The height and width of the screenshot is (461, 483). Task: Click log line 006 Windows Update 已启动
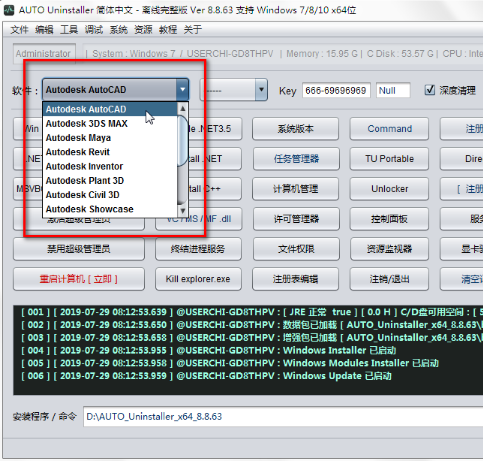[x=206, y=376]
